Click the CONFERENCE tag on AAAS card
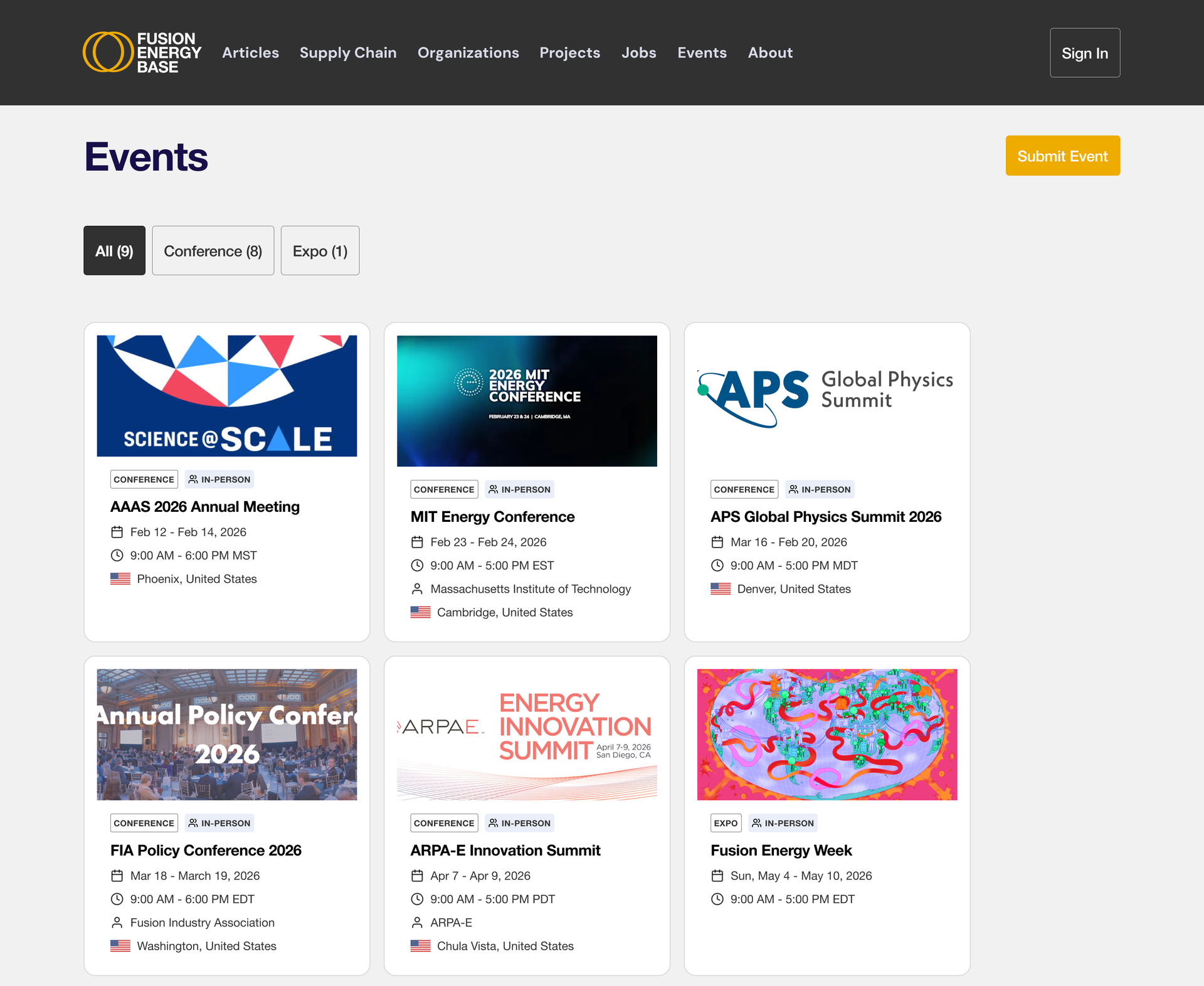This screenshot has width=1204, height=986. (144, 480)
